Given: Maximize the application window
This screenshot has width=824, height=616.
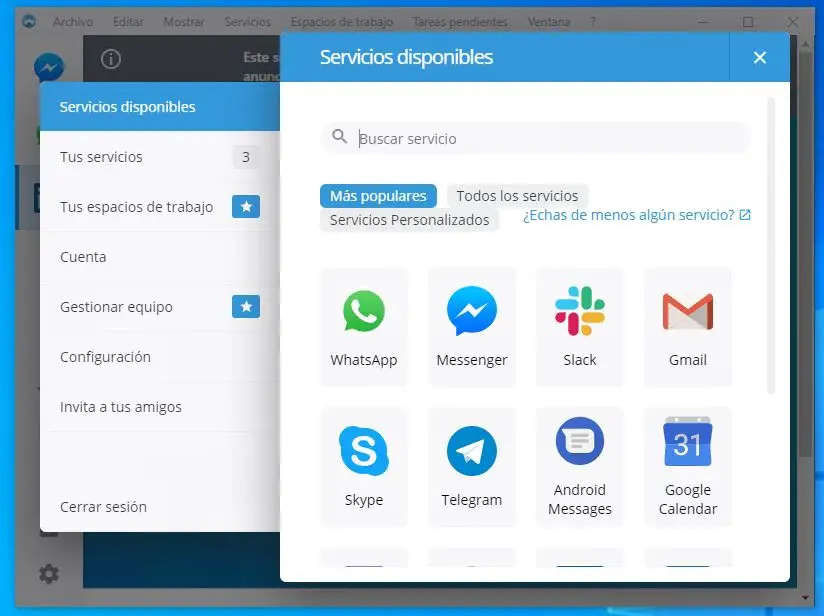Looking at the screenshot, I should coord(748,22).
